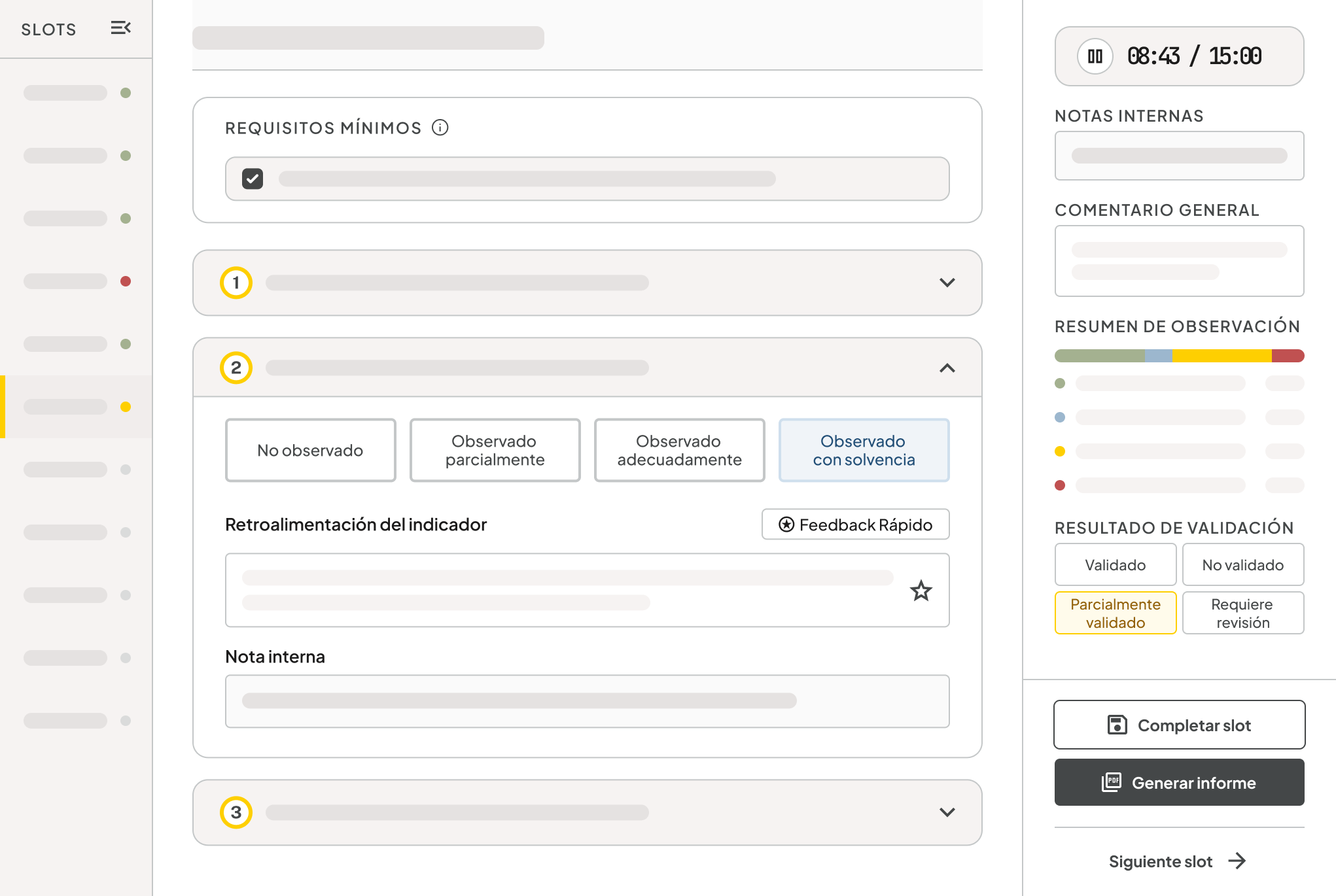Viewport: 1336px width, 896px height.
Task: Go to Siguiente slot
Action: (1178, 861)
